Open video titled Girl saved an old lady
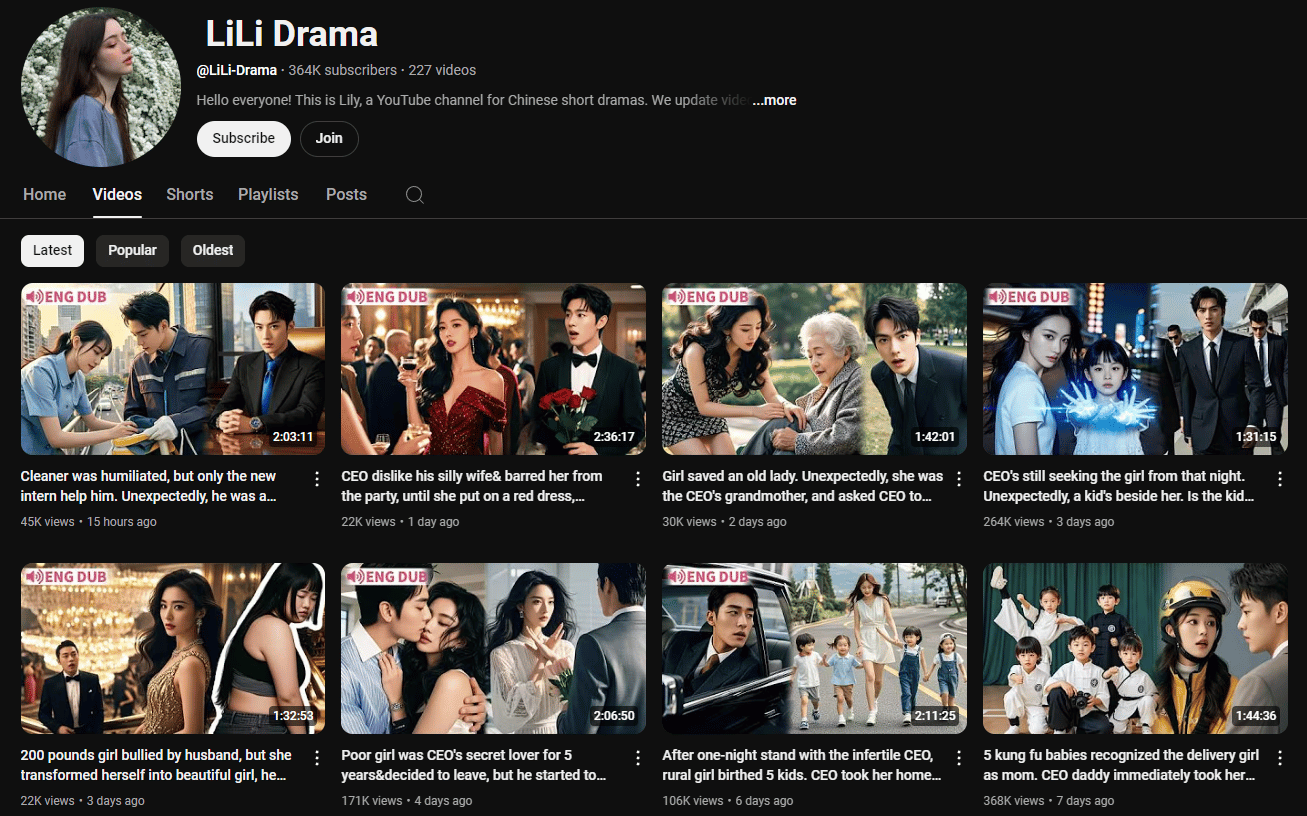This screenshot has width=1307, height=816. pos(803,486)
